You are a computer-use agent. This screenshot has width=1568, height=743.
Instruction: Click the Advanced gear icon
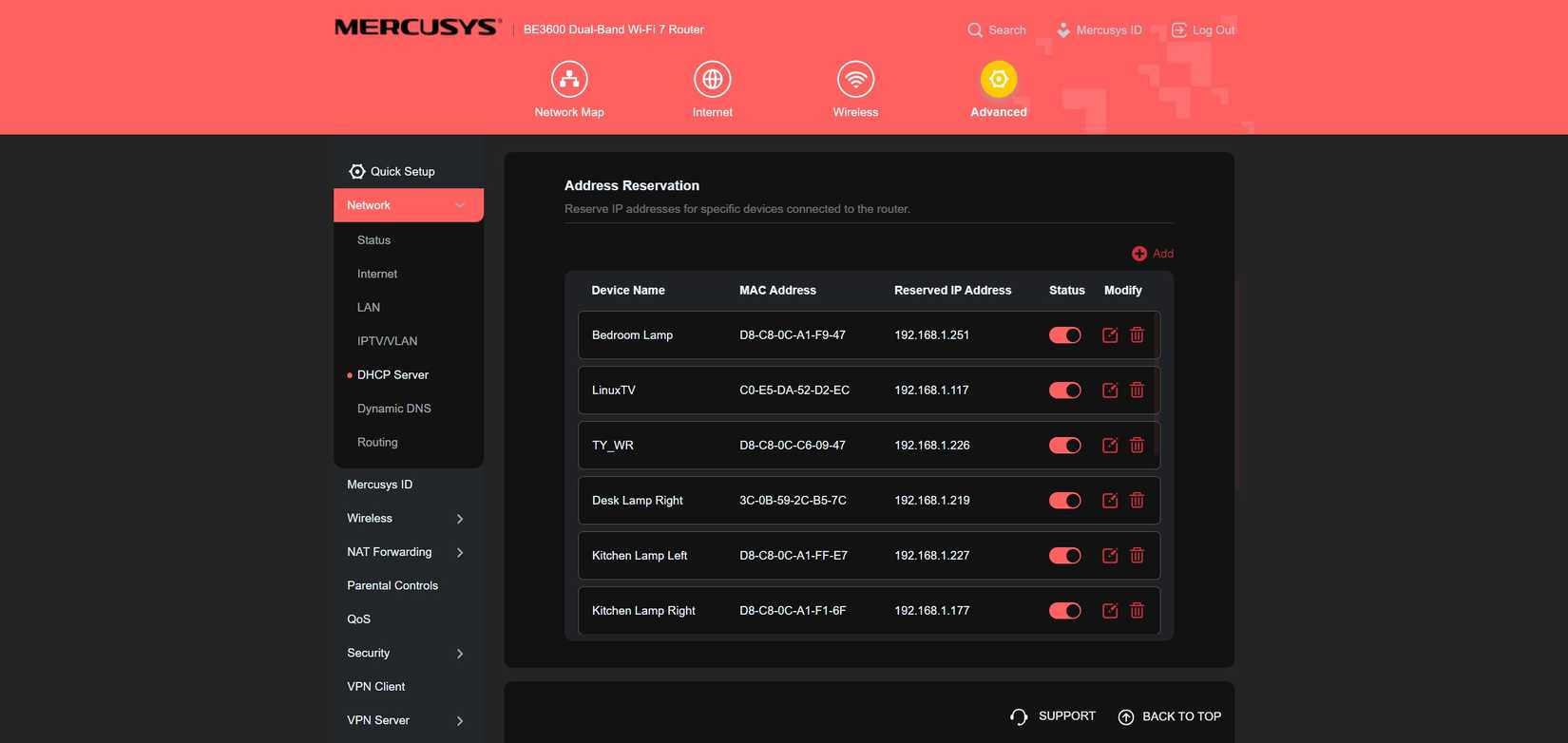pos(999,80)
